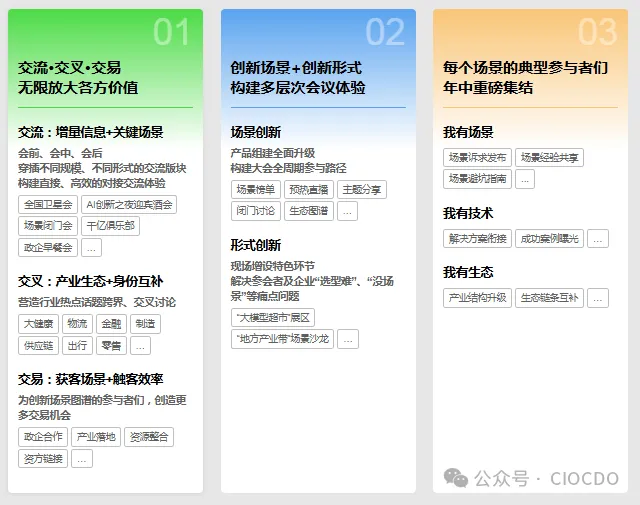640x505 pixels.
Task: Expand the ellipsis after 场景避坑指南
Action: point(525,179)
